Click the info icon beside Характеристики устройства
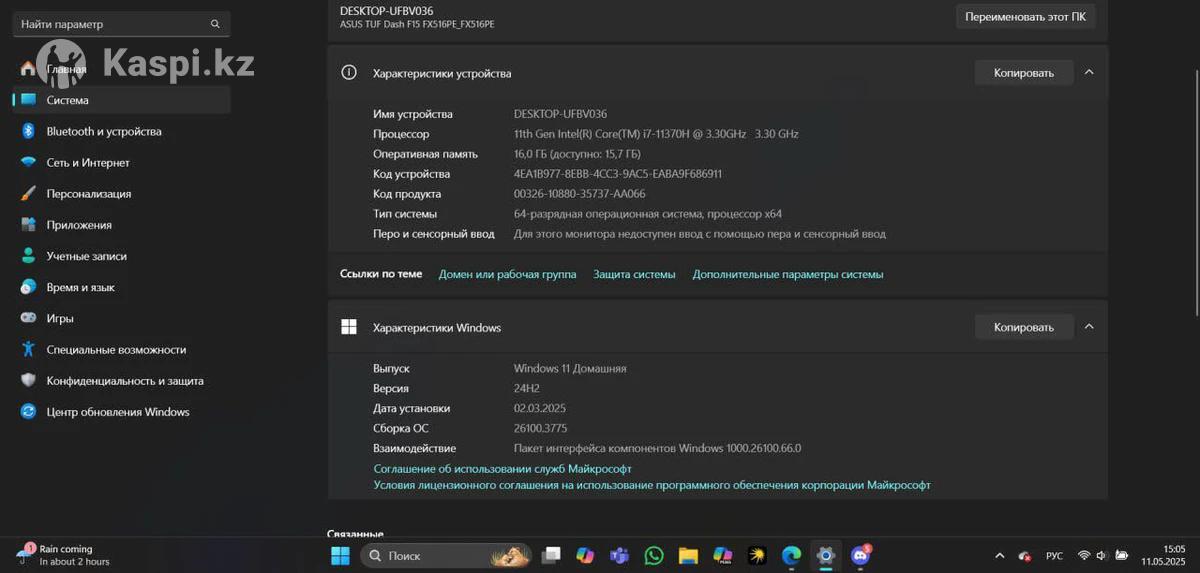This screenshot has height=573, width=1200. tap(349, 73)
